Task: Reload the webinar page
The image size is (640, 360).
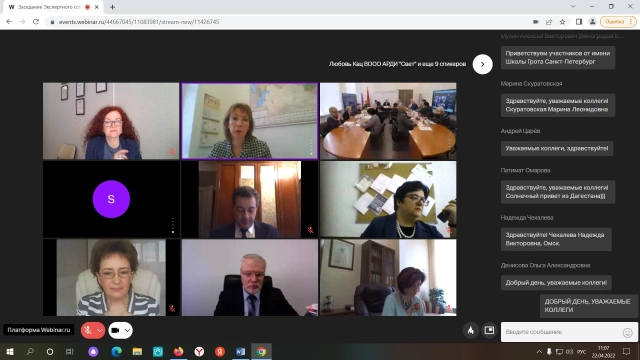Action: 36,22
